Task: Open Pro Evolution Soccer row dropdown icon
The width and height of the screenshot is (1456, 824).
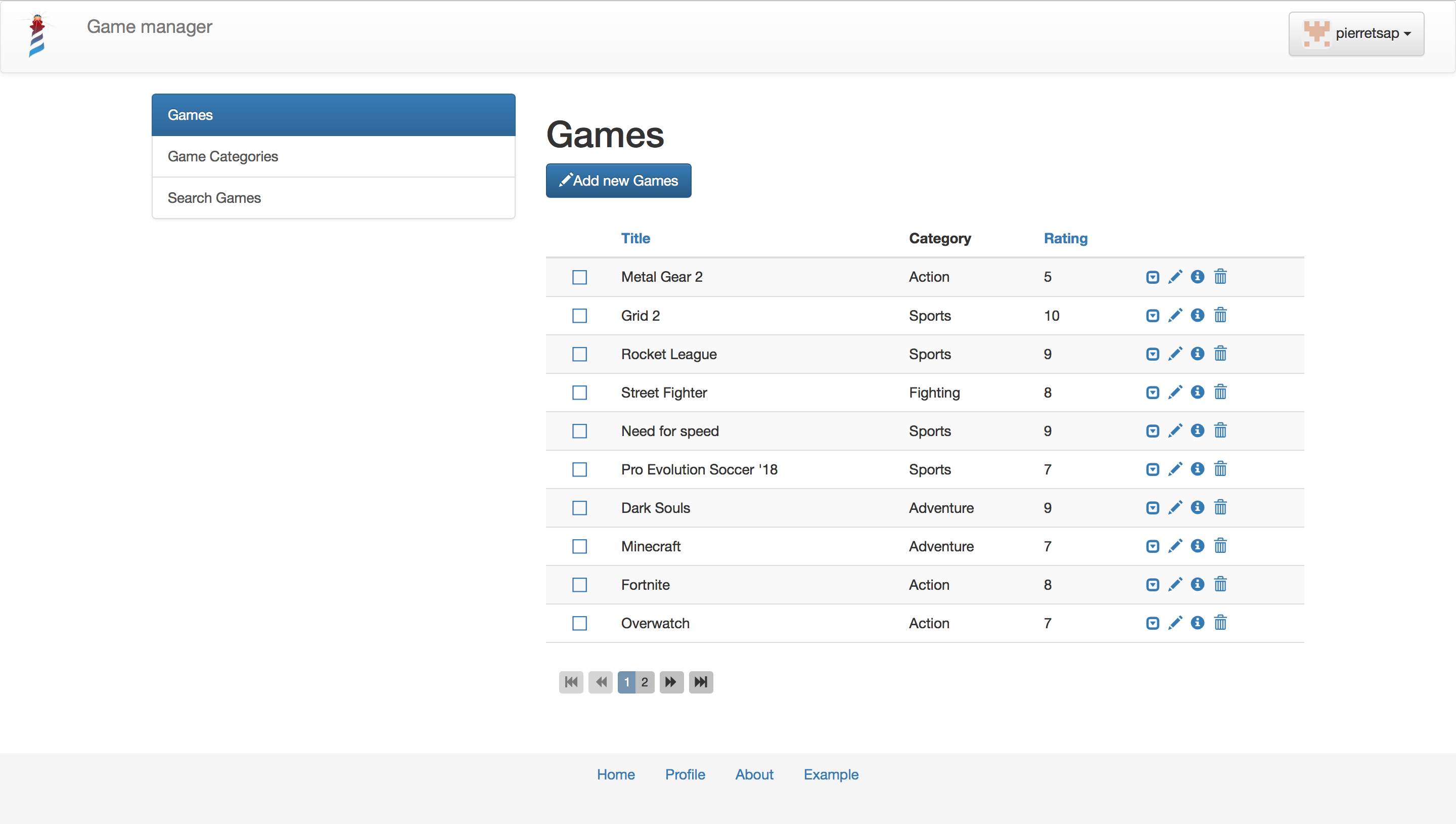Action: (1152, 470)
